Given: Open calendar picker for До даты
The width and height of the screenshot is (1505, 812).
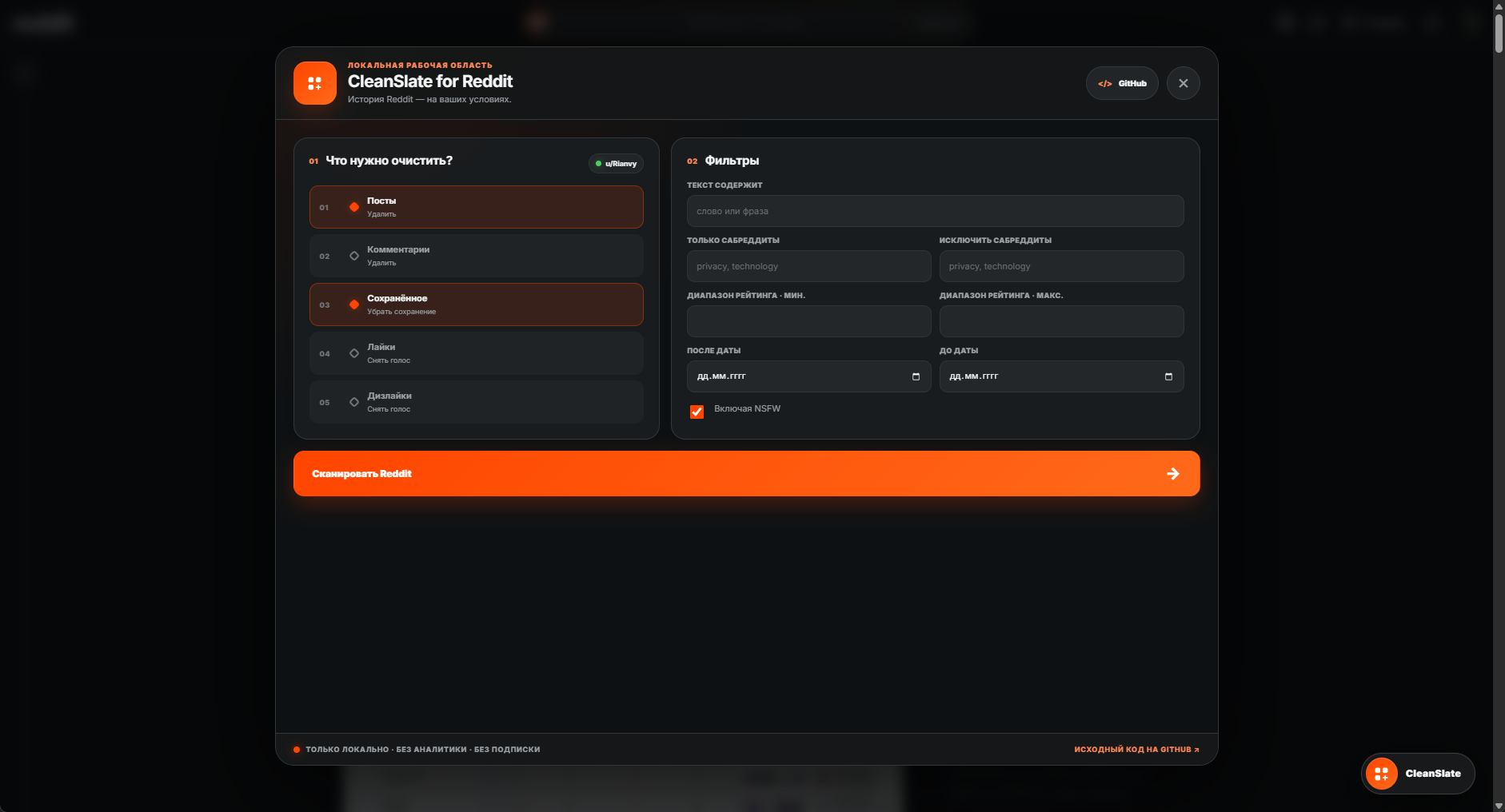Looking at the screenshot, I should click(x=1169, y=376).
